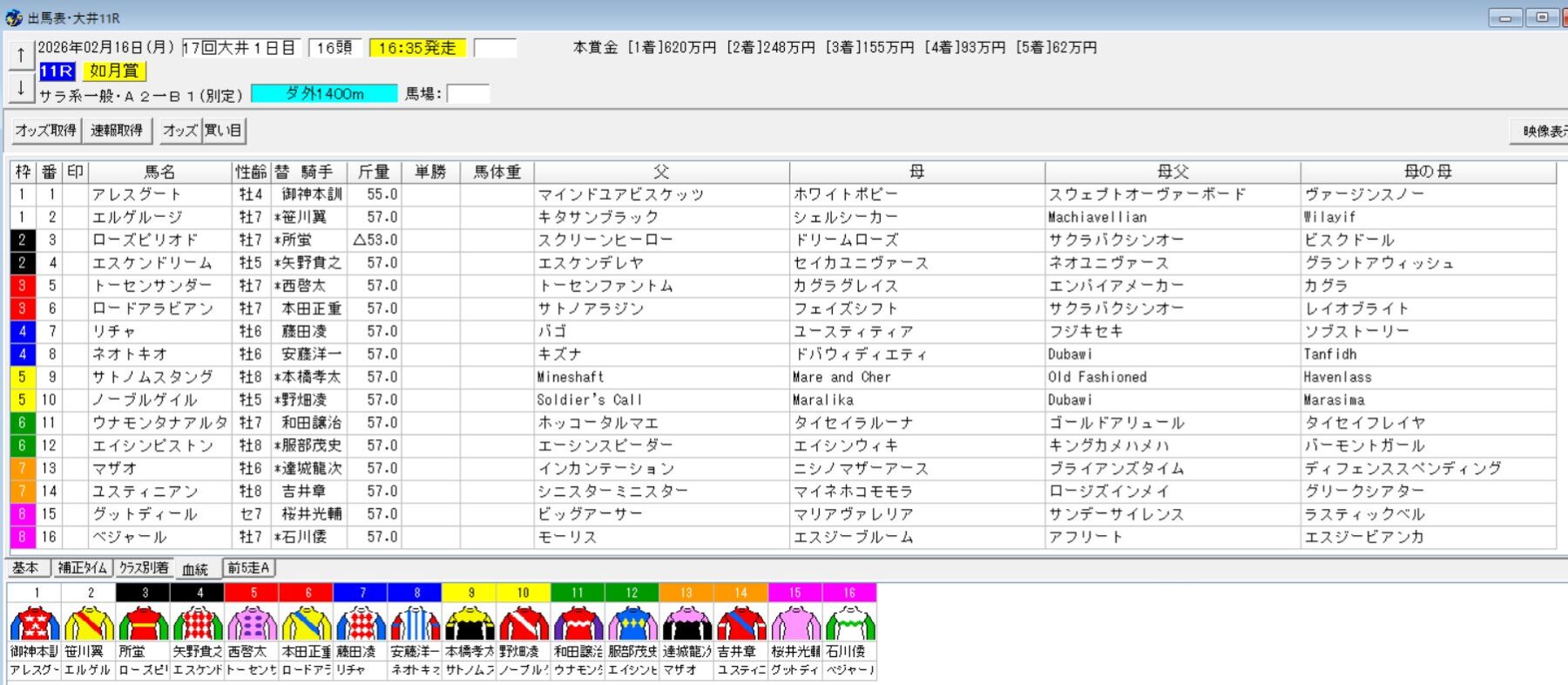Click the up arrow to previous race
Viewport: 1568px width, 685px height.
tap(21, 55)
